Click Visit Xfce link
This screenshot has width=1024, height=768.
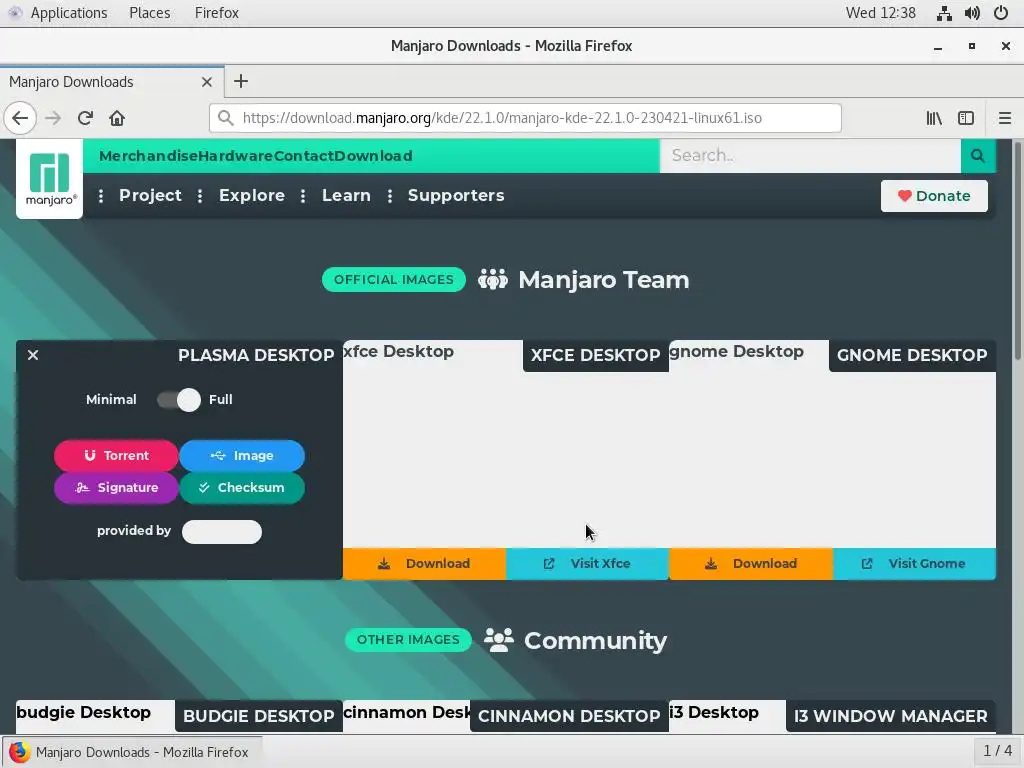pos(588,564)
